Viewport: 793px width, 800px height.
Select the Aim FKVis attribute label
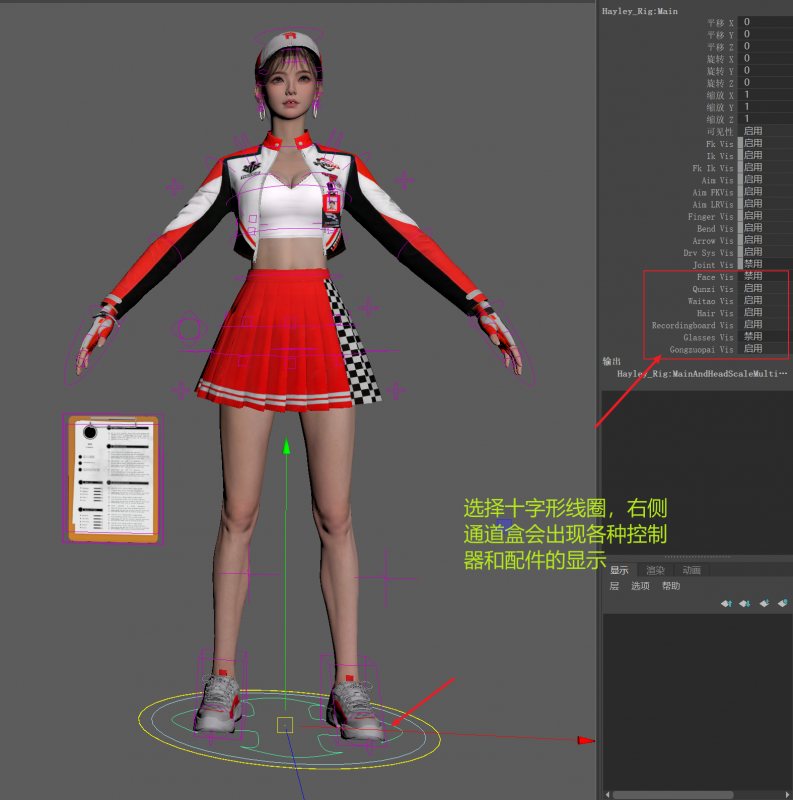[x=713, y=192]
